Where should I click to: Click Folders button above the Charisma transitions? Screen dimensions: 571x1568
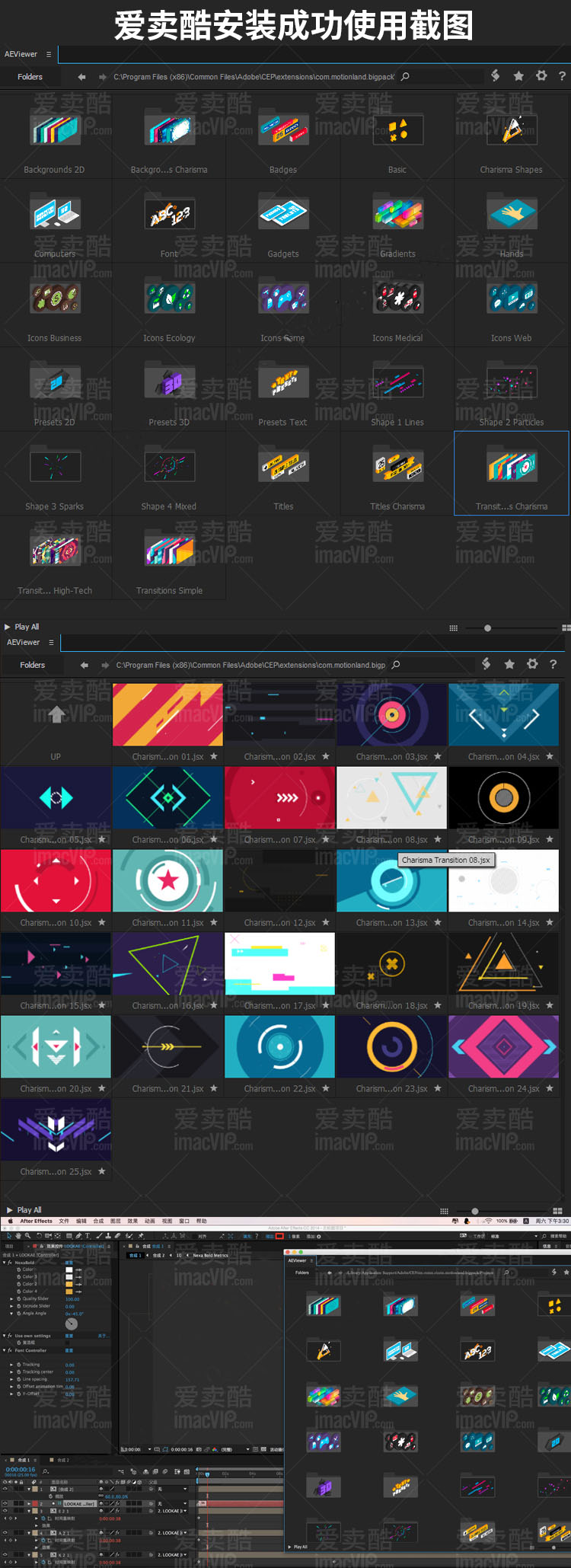(x=33, y=665)
